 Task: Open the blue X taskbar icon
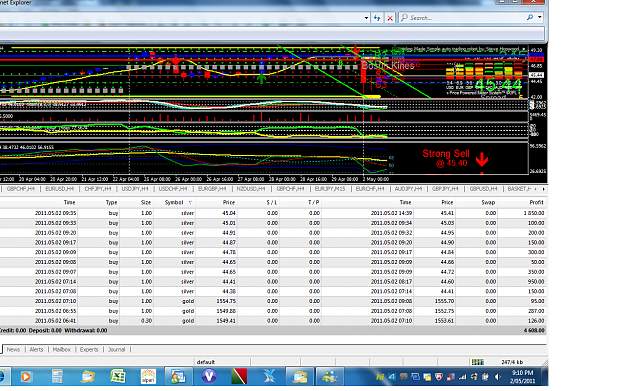[x=269, y=377]
